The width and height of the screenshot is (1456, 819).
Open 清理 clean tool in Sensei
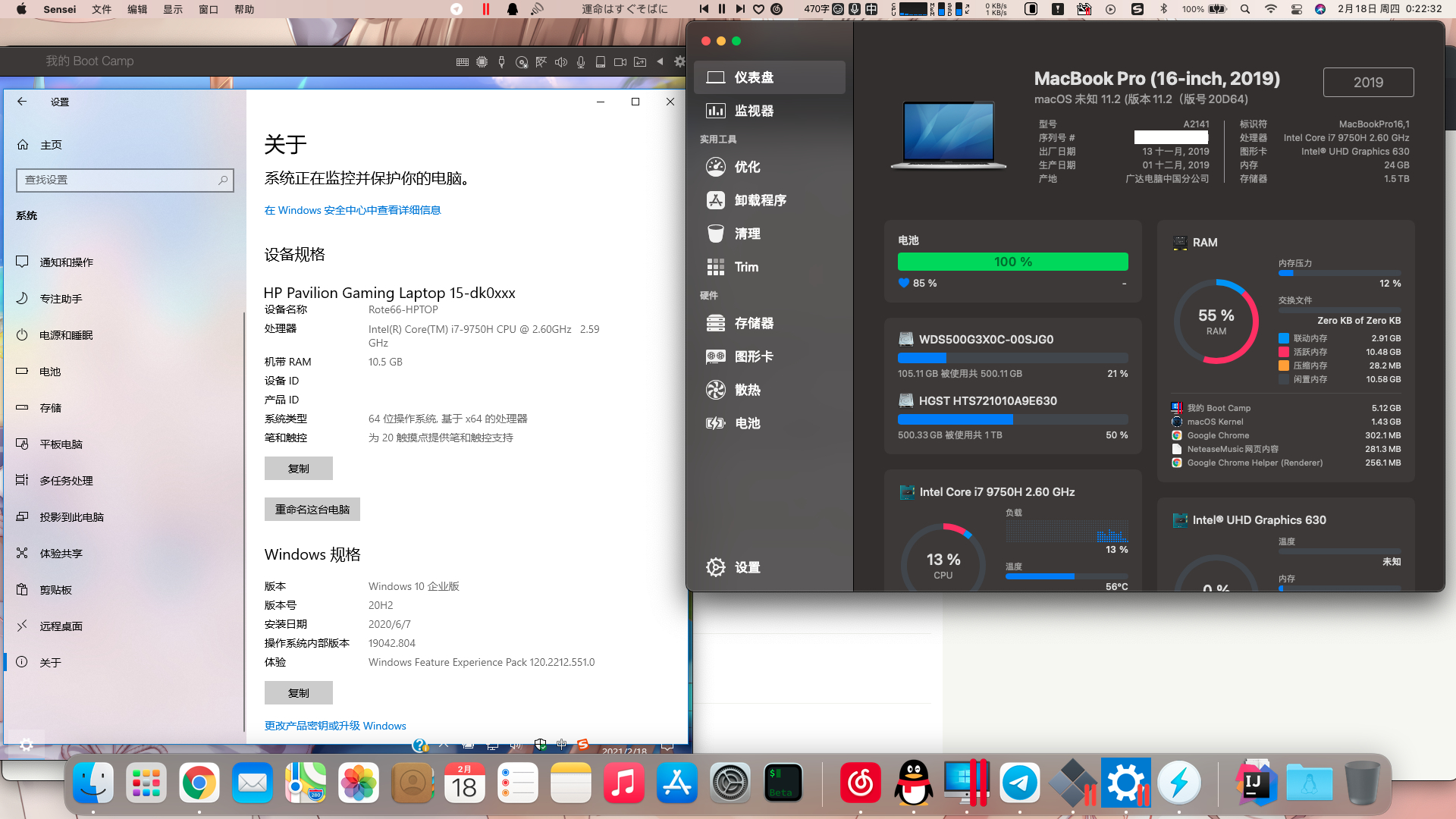coord(770,234)
